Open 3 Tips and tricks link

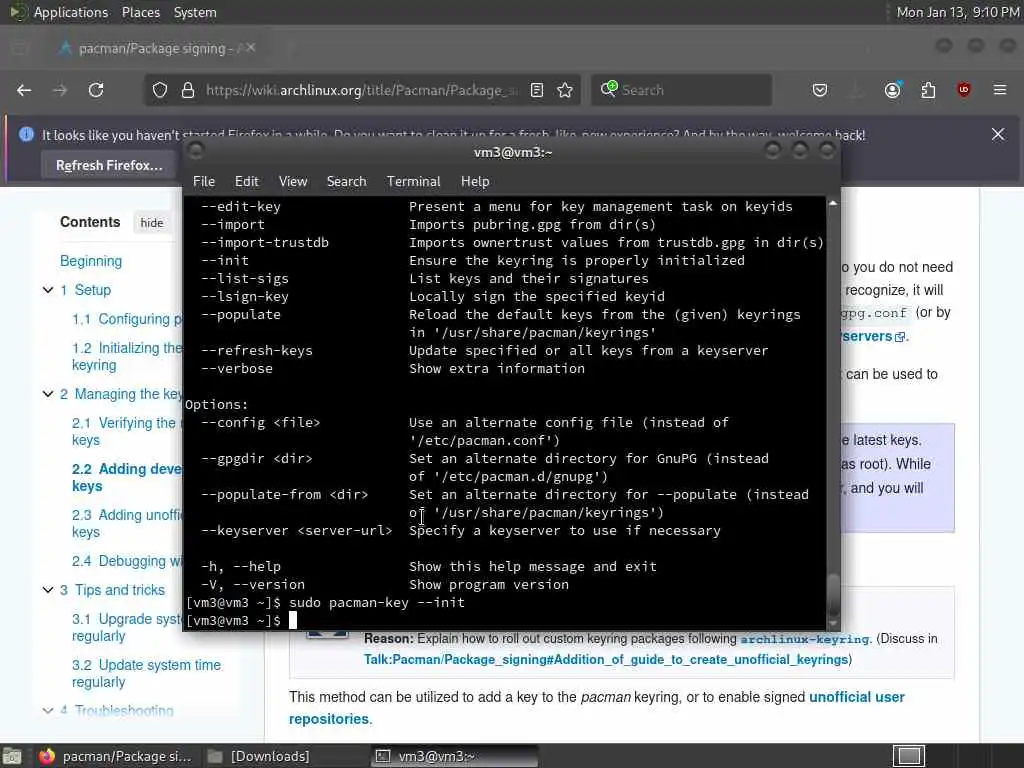pos(112,590)
